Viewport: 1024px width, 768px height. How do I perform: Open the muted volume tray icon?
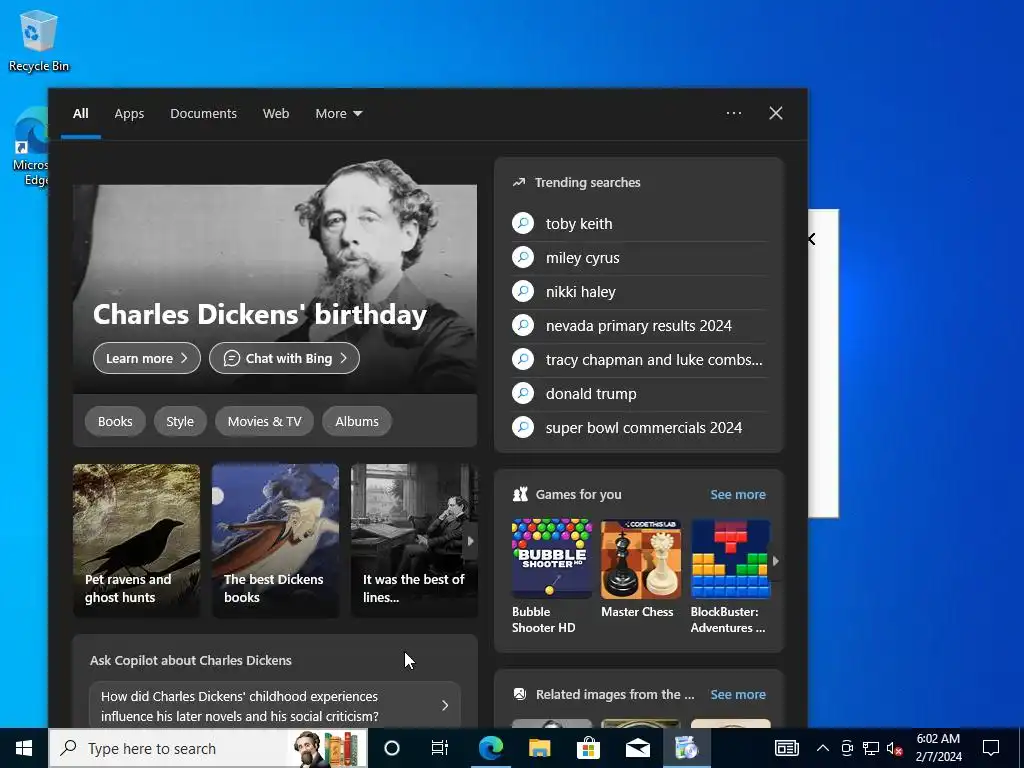pos(895,748)
